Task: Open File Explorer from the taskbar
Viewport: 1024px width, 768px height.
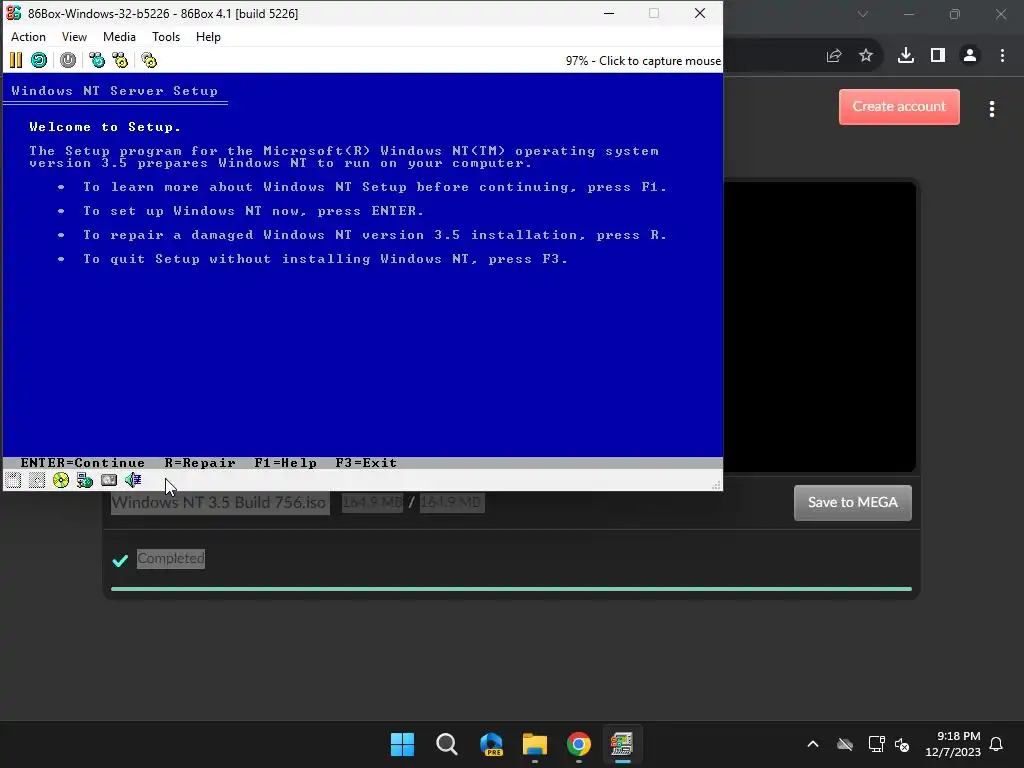Action: (x=535, y=744)
